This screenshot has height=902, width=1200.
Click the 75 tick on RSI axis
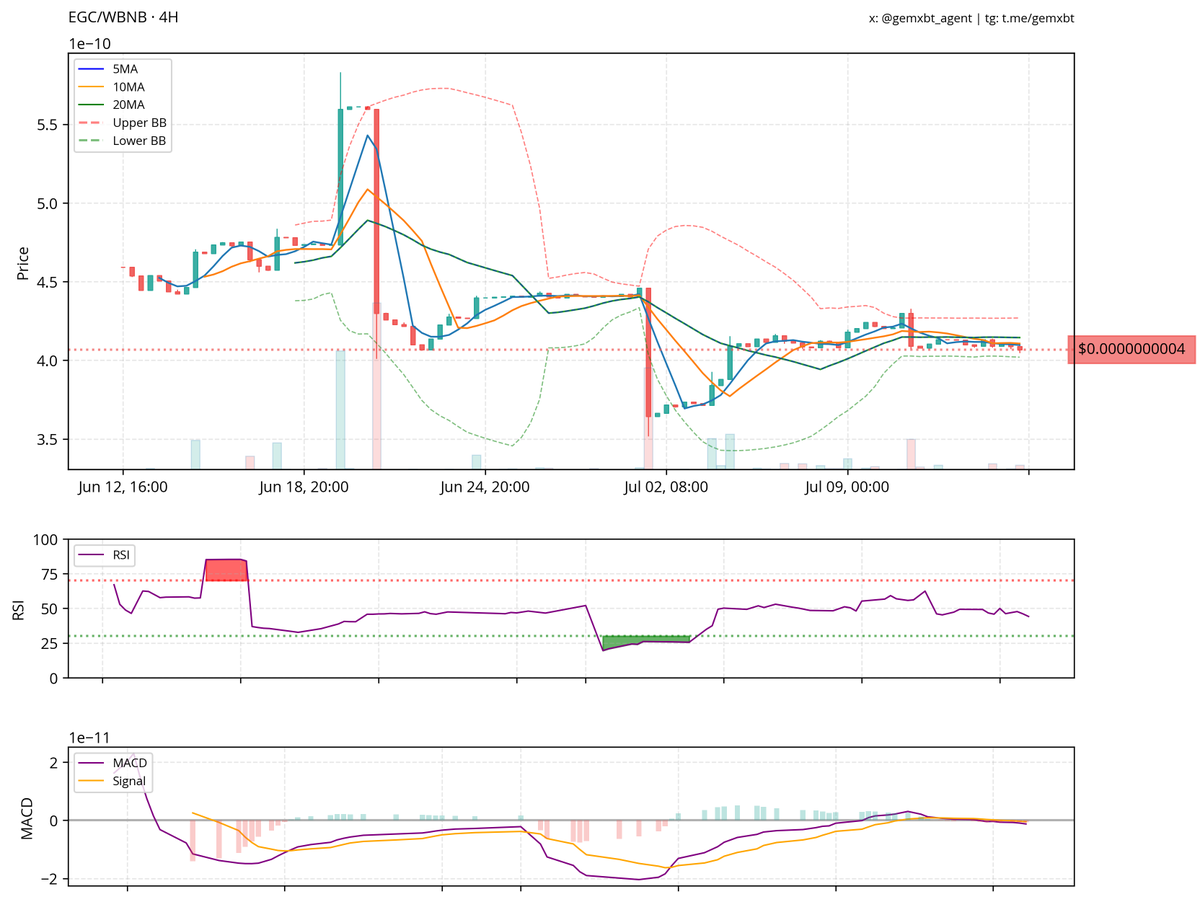(x=50, y=574)
